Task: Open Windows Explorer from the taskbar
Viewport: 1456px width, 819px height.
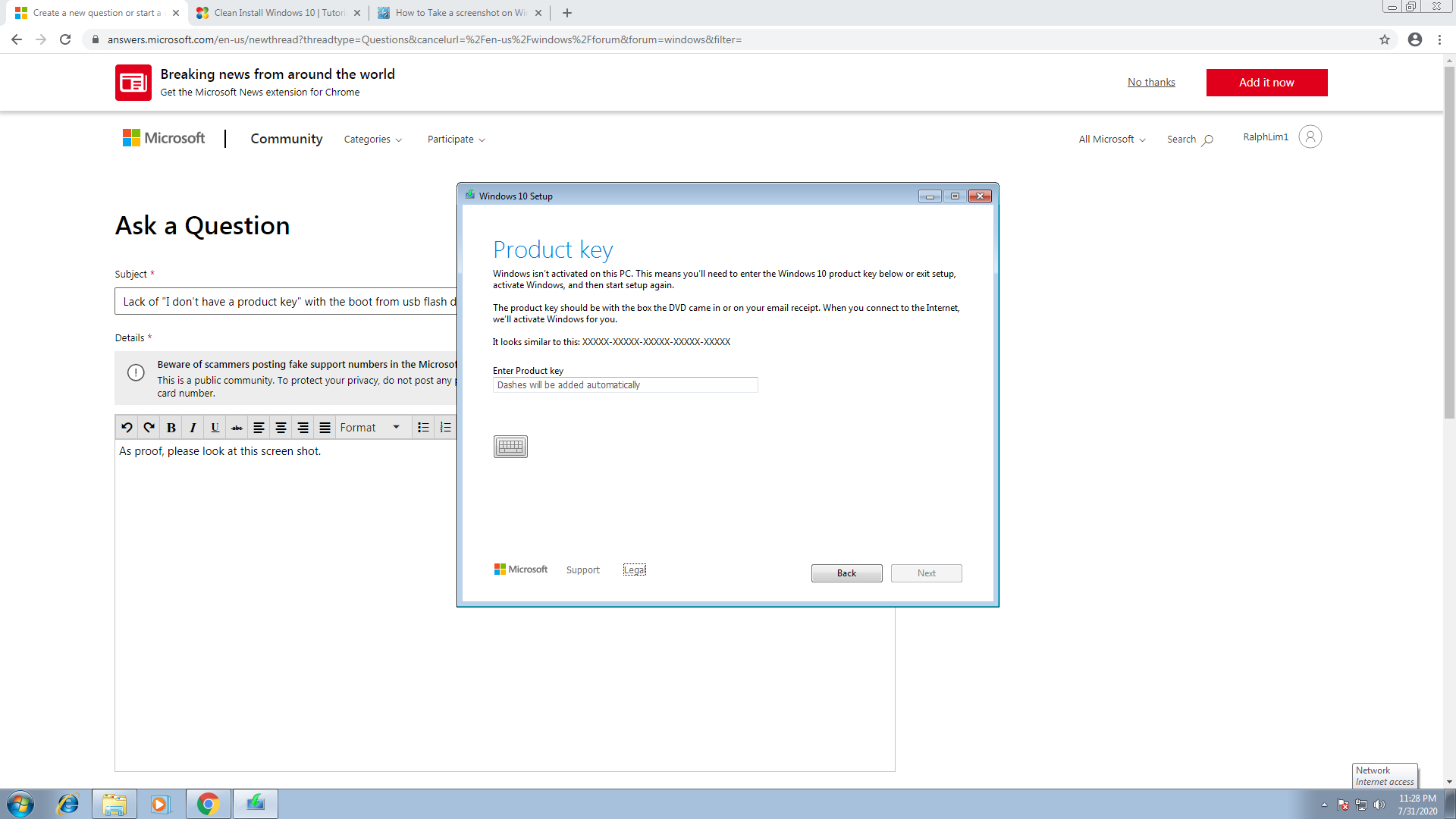Action: [115, 804]
